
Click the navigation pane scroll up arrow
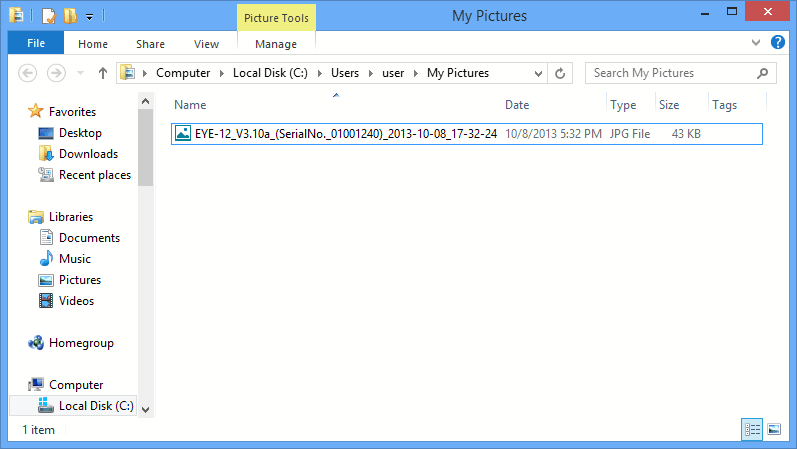click(x=145, y=102)
